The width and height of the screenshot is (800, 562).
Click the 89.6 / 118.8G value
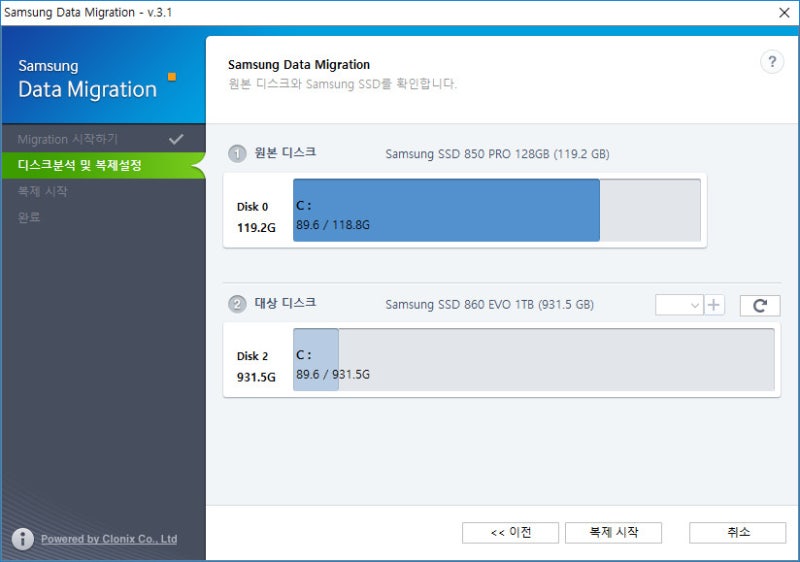(333, 225)
